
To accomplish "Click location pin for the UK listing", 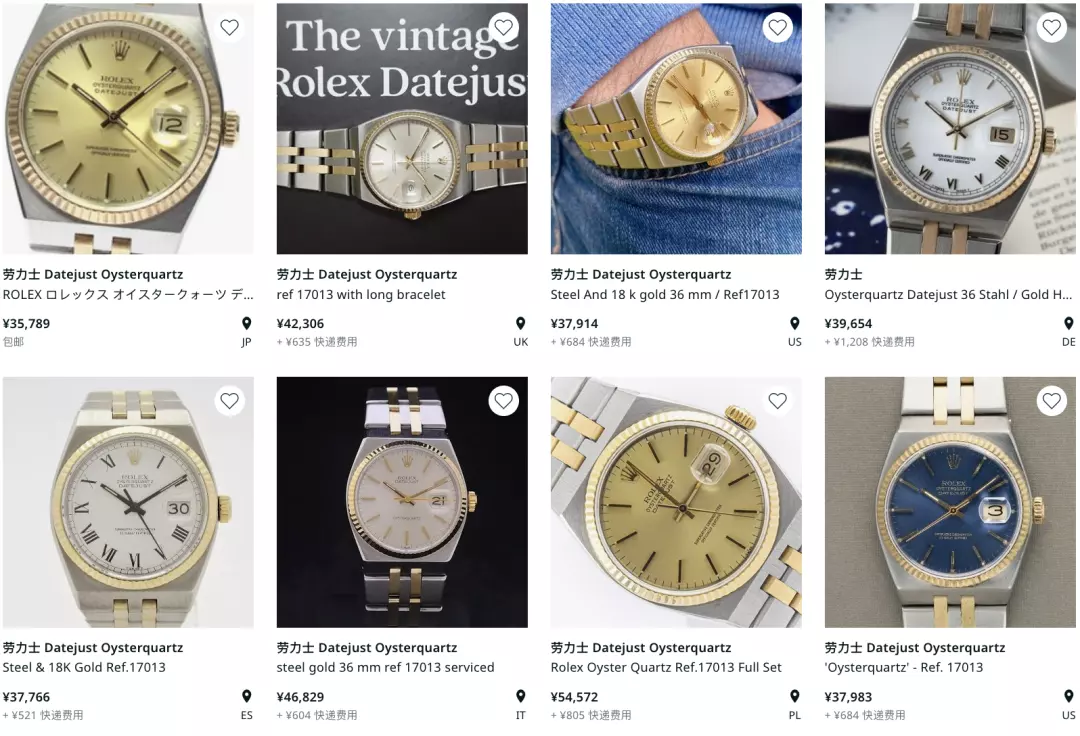I will point(520,324).
